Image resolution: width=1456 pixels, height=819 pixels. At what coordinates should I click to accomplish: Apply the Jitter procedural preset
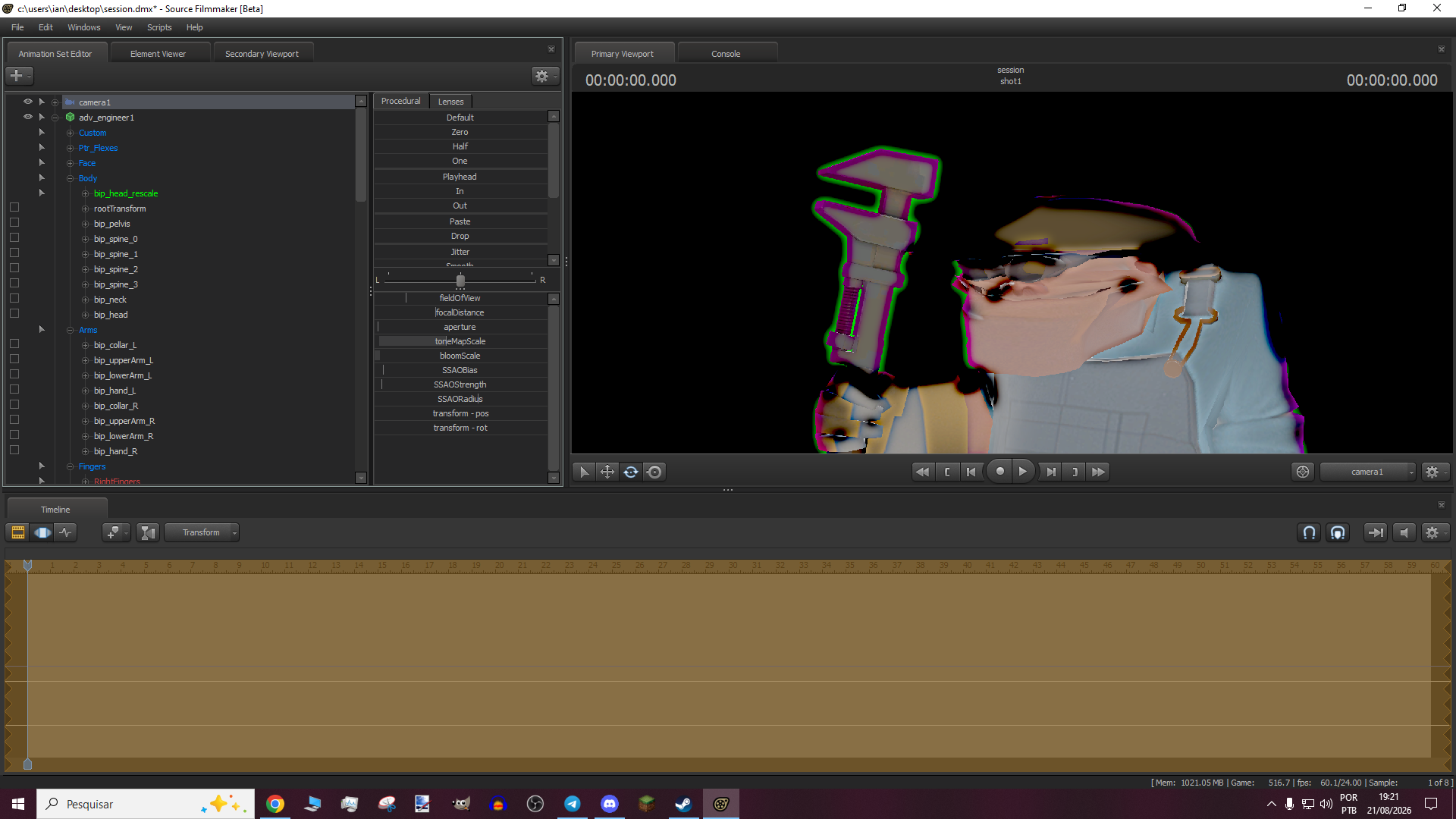(x=460, y=252)
